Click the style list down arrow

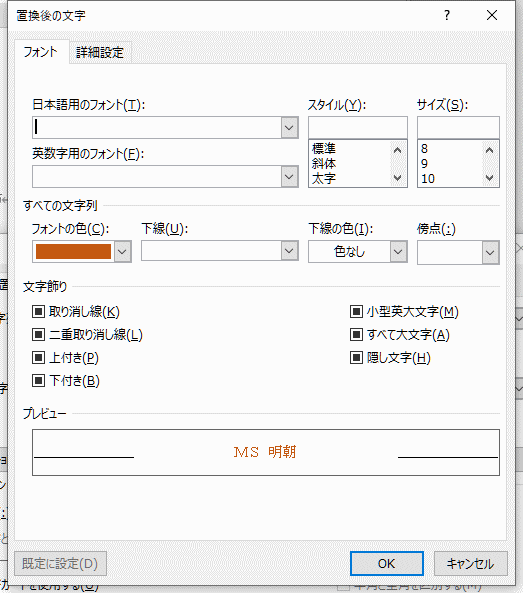[x=397, y=177]
